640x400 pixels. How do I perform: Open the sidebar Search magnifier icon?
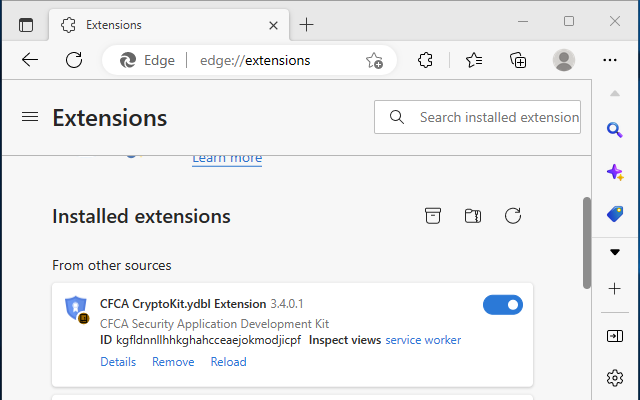point(615,129)
